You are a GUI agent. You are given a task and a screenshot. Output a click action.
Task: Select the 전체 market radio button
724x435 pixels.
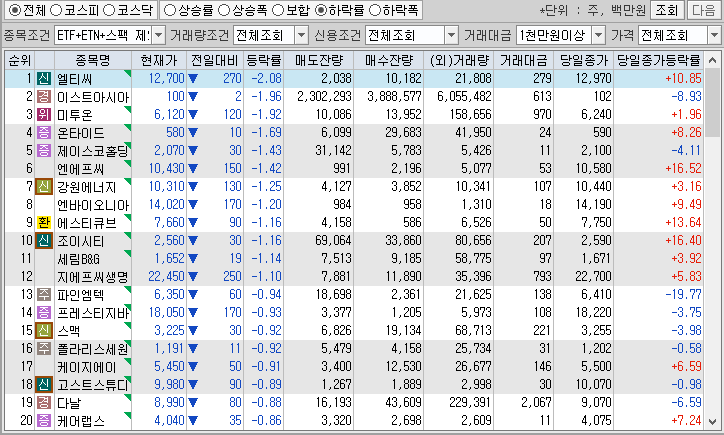[14, 10]
